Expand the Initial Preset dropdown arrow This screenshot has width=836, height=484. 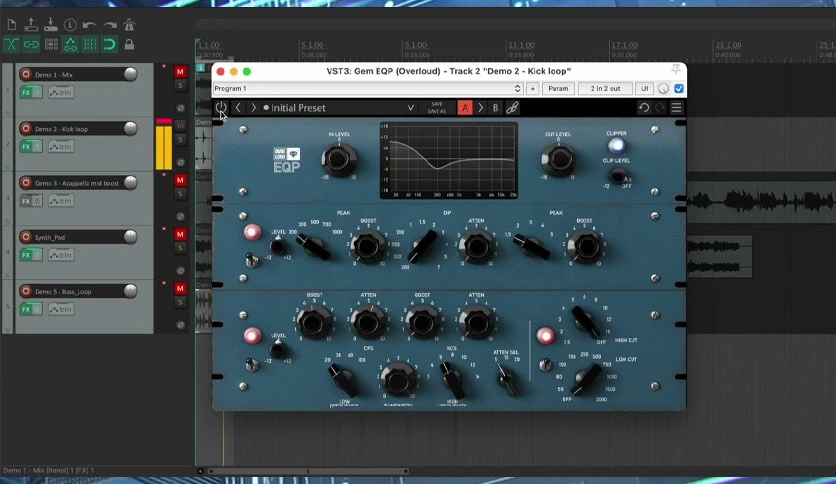[411, 108]
